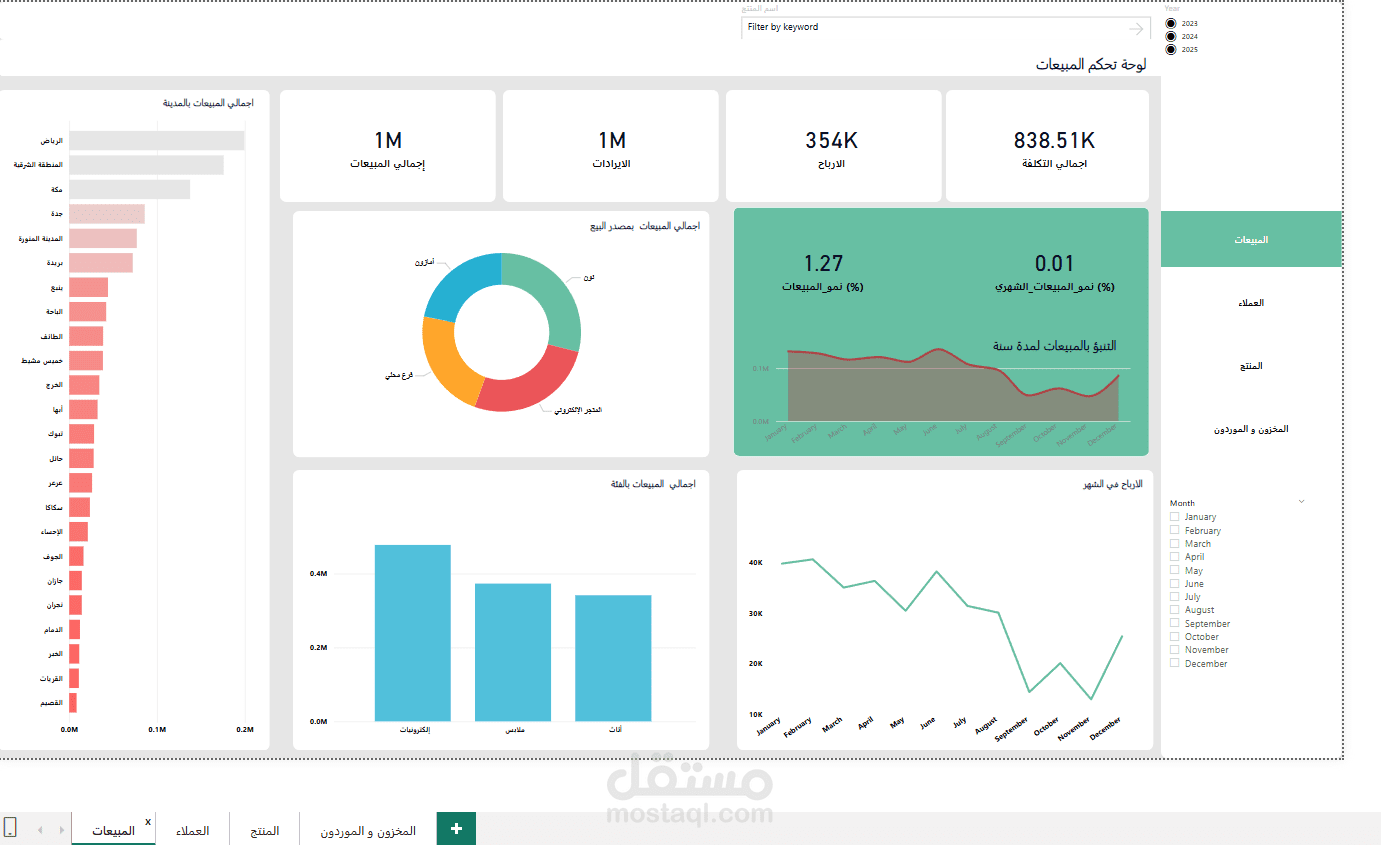Enable the June month checkbox
This screenshot has width=1381, height=845.
pos(1175,584)
